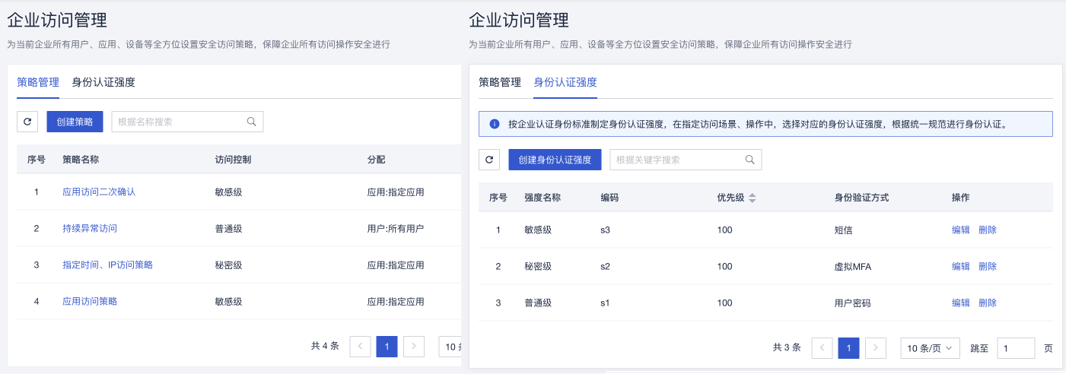
Task: Select 策略管理 tab in right panel
Action: tap(500, 82)
